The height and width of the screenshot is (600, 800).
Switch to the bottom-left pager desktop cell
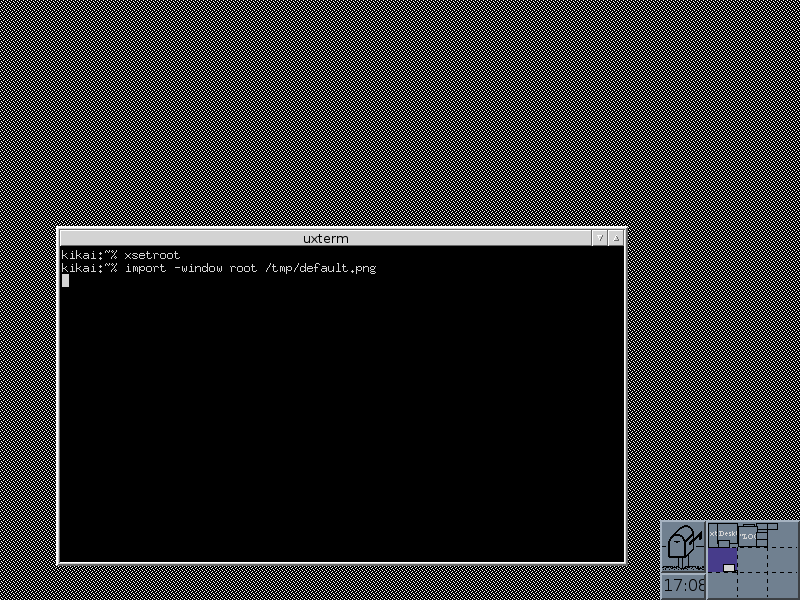723,584
